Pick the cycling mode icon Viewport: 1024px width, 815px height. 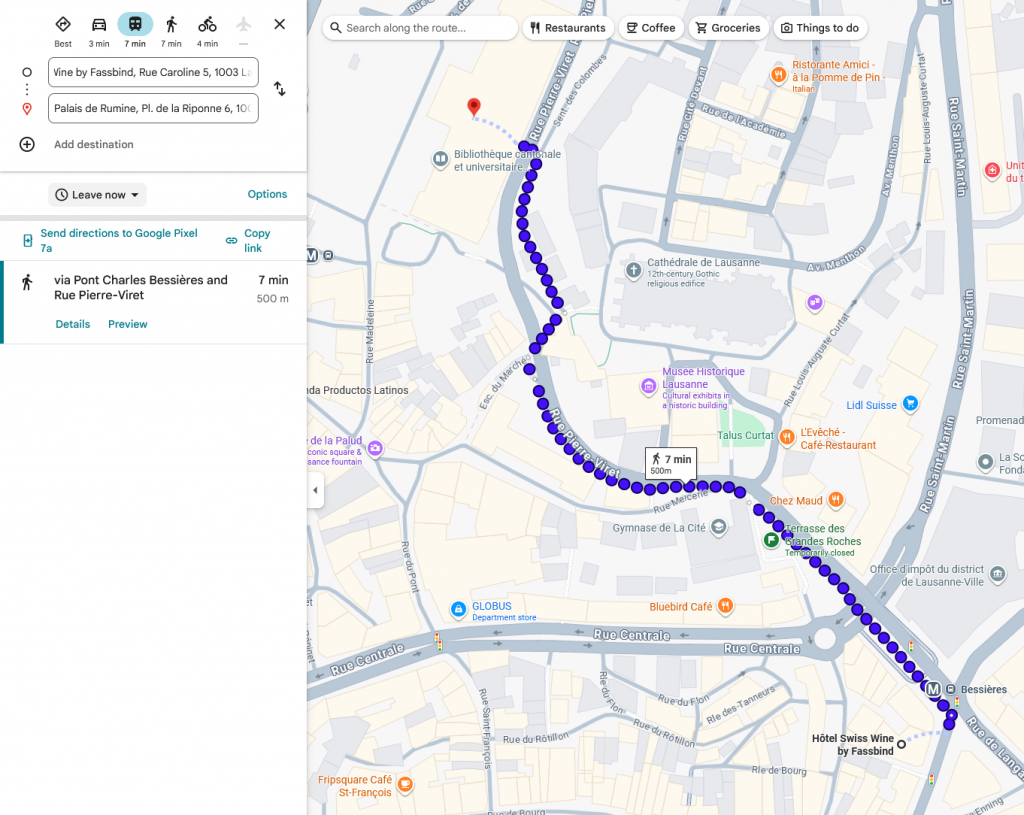[207, 25]
